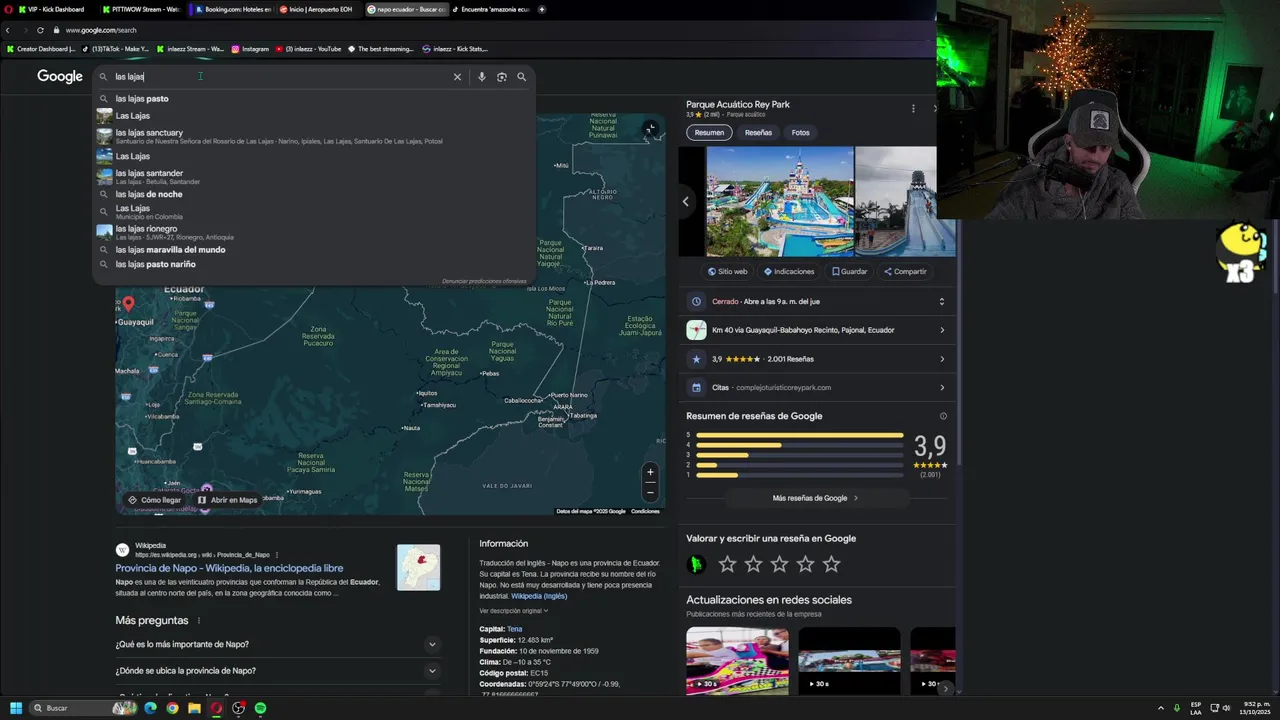Click 'Abrir en Maps' button
Screen dimensions: 1280x720
227,500
